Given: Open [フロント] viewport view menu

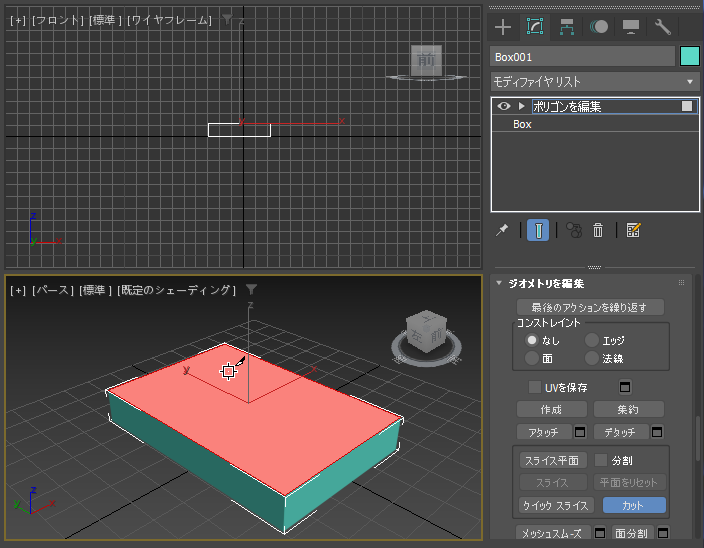Looking at the screenshot, I should [58, 20].
